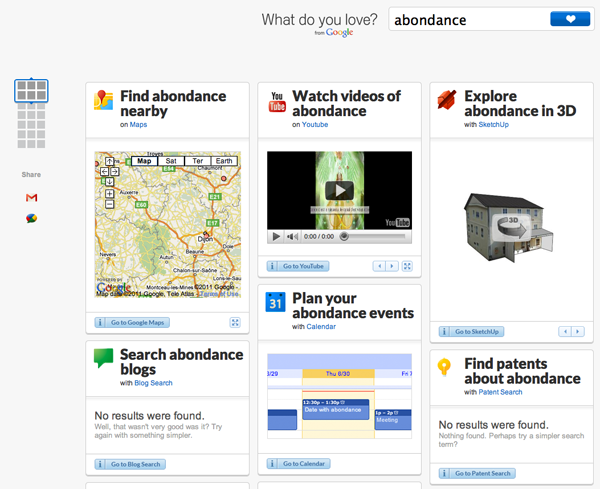This screenshot has height=489, width=600.
Task: Show previous video with left arrow
Action: click(379, 266)
